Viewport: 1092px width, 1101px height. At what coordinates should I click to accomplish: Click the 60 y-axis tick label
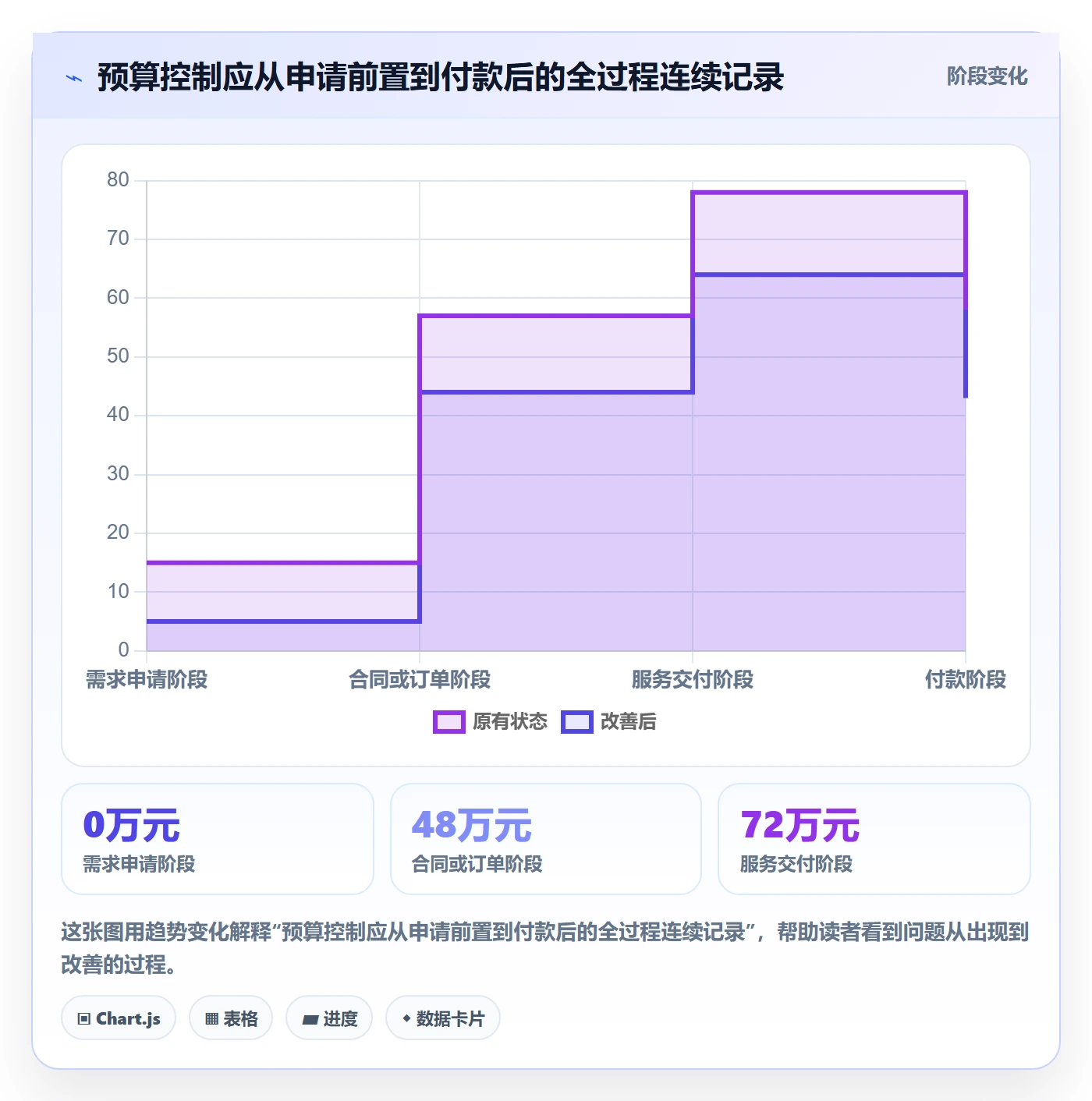pyautogui.click(x=118, y=298)
